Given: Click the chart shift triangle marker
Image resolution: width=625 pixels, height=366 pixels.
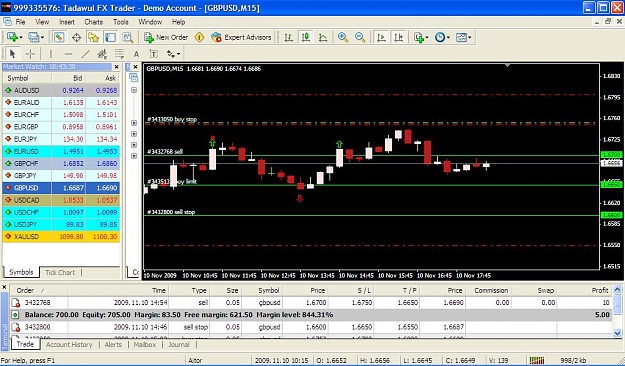Looking at the screenshot, I should coord(507,65).
